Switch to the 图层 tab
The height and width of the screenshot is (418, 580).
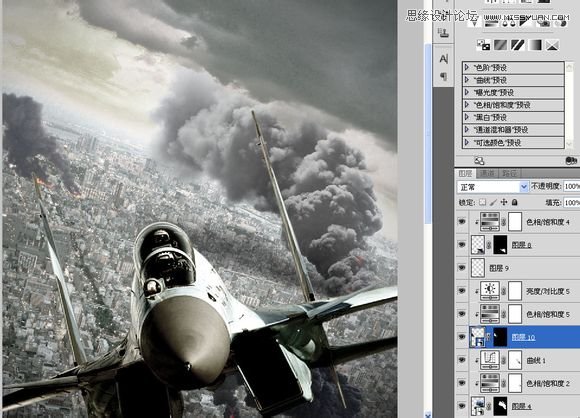465,173
